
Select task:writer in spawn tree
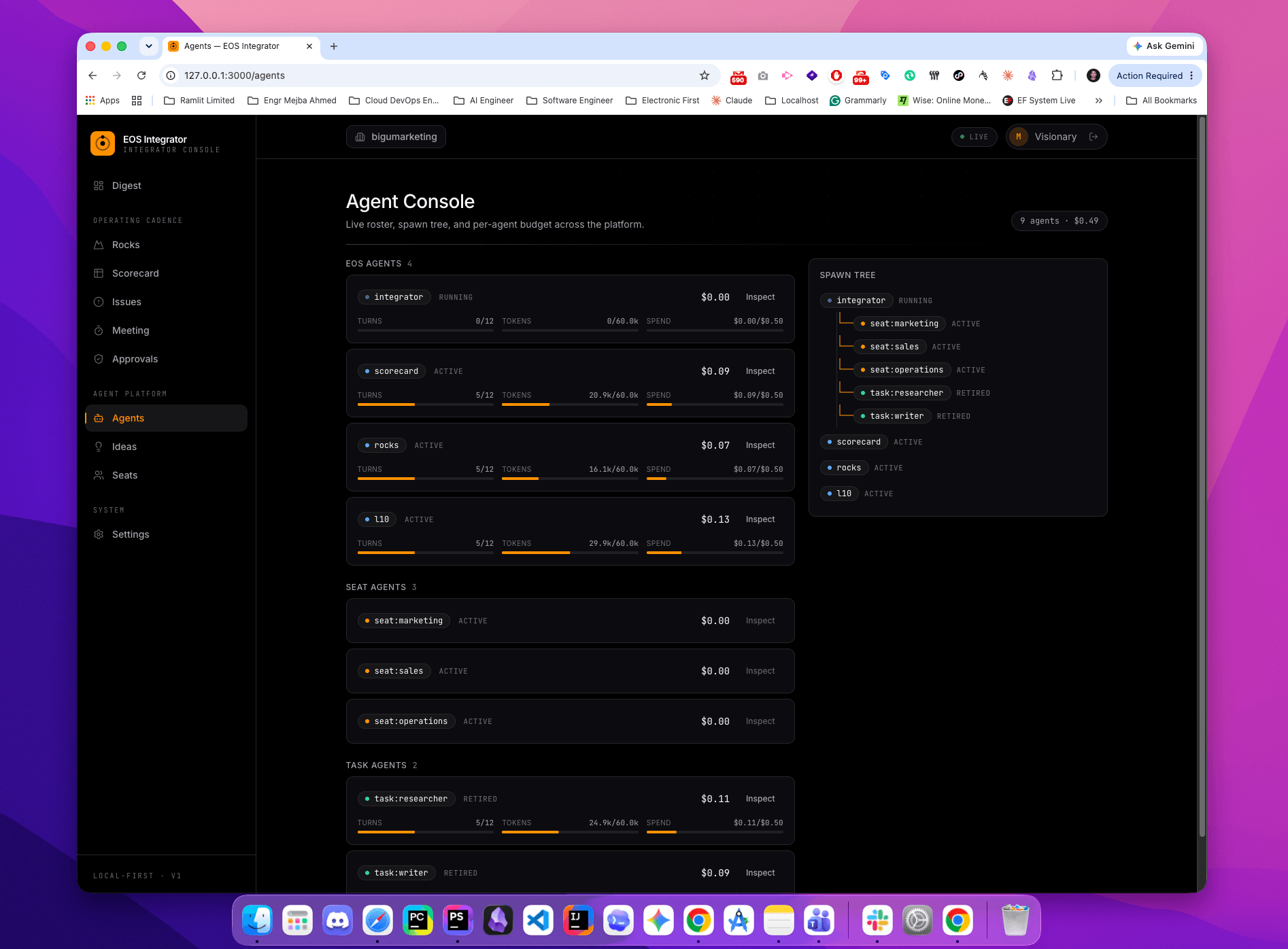pos(892,416)
